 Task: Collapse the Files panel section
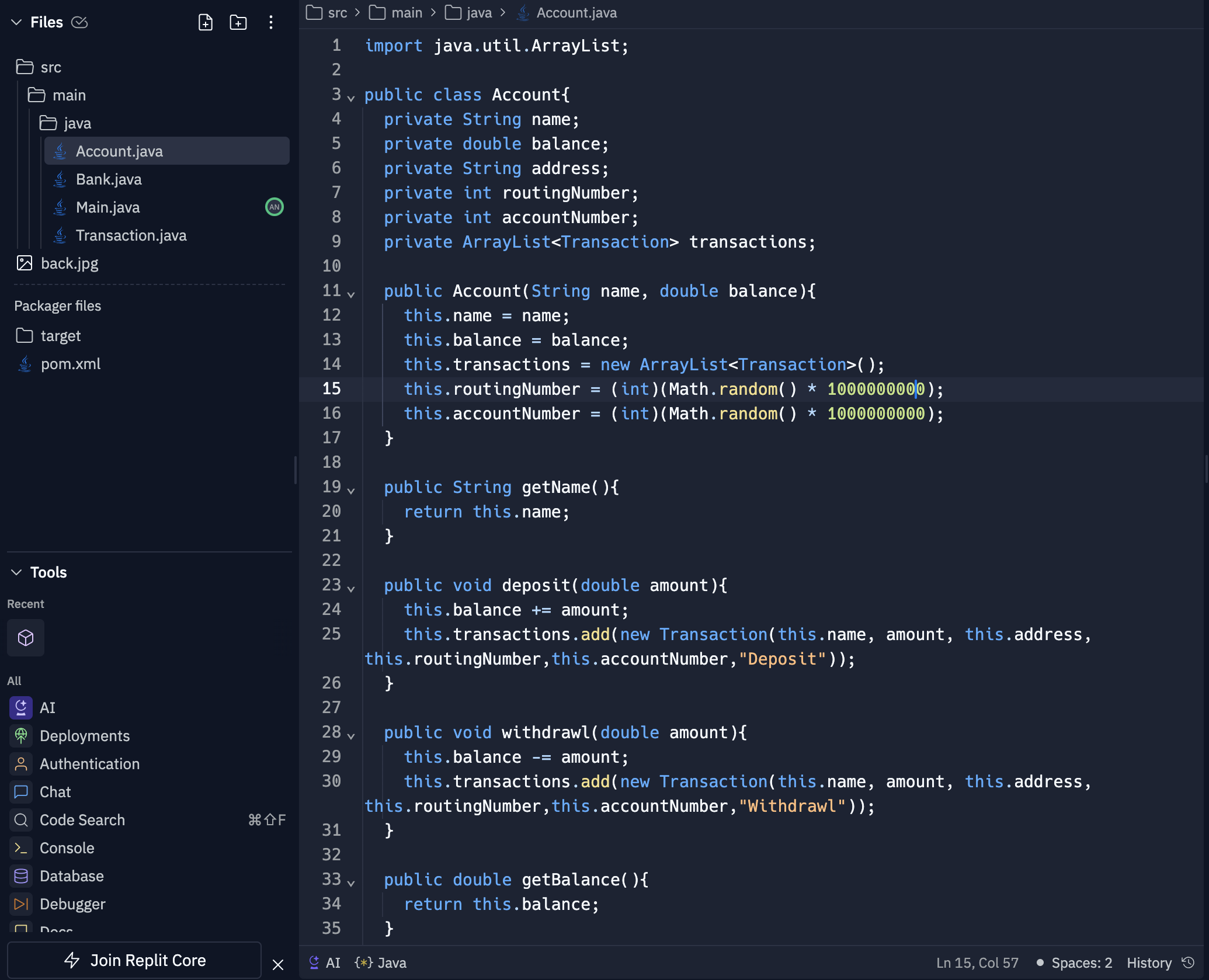16,22
